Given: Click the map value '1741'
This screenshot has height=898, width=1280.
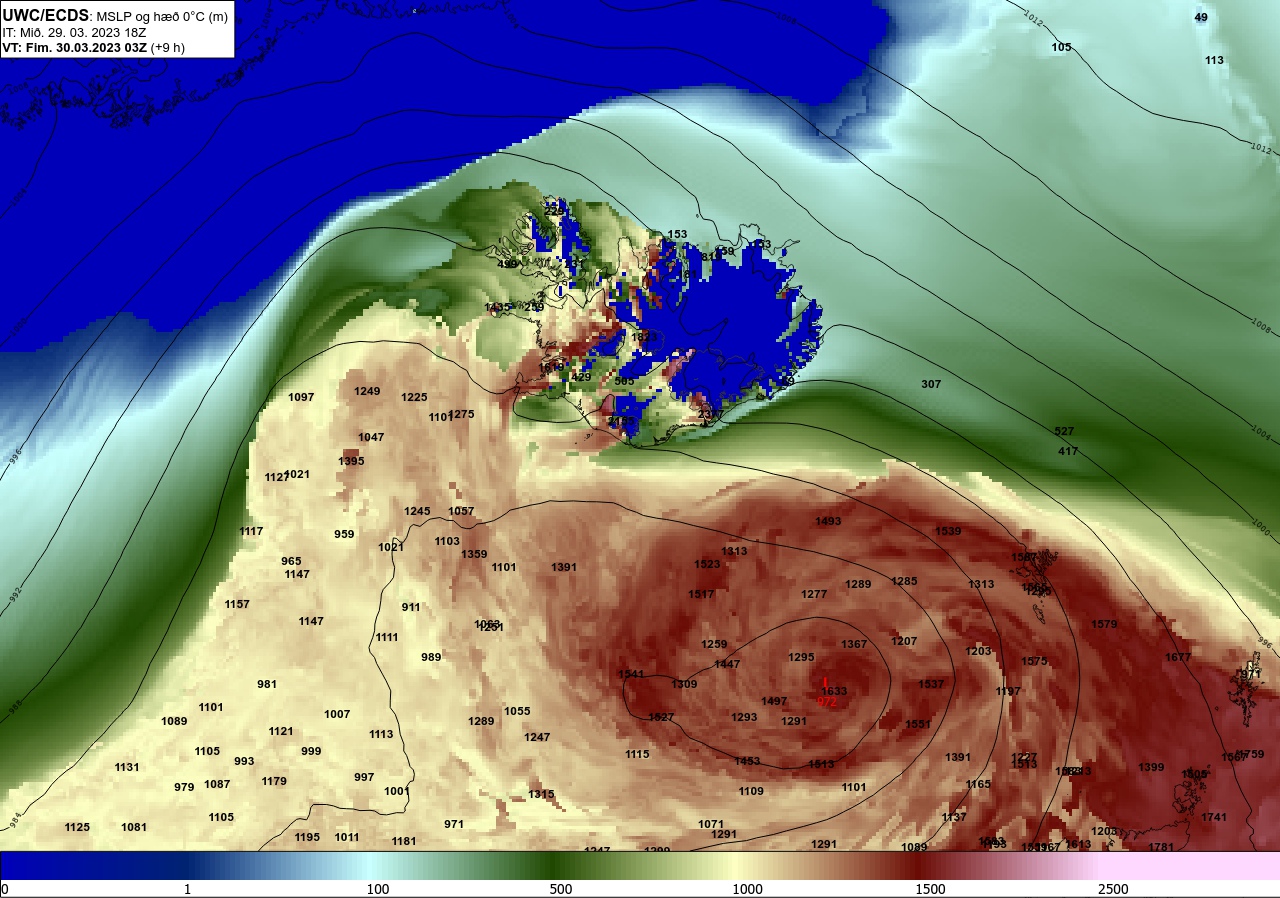Looking at the screenshot, I should [x=1214, y=817].
